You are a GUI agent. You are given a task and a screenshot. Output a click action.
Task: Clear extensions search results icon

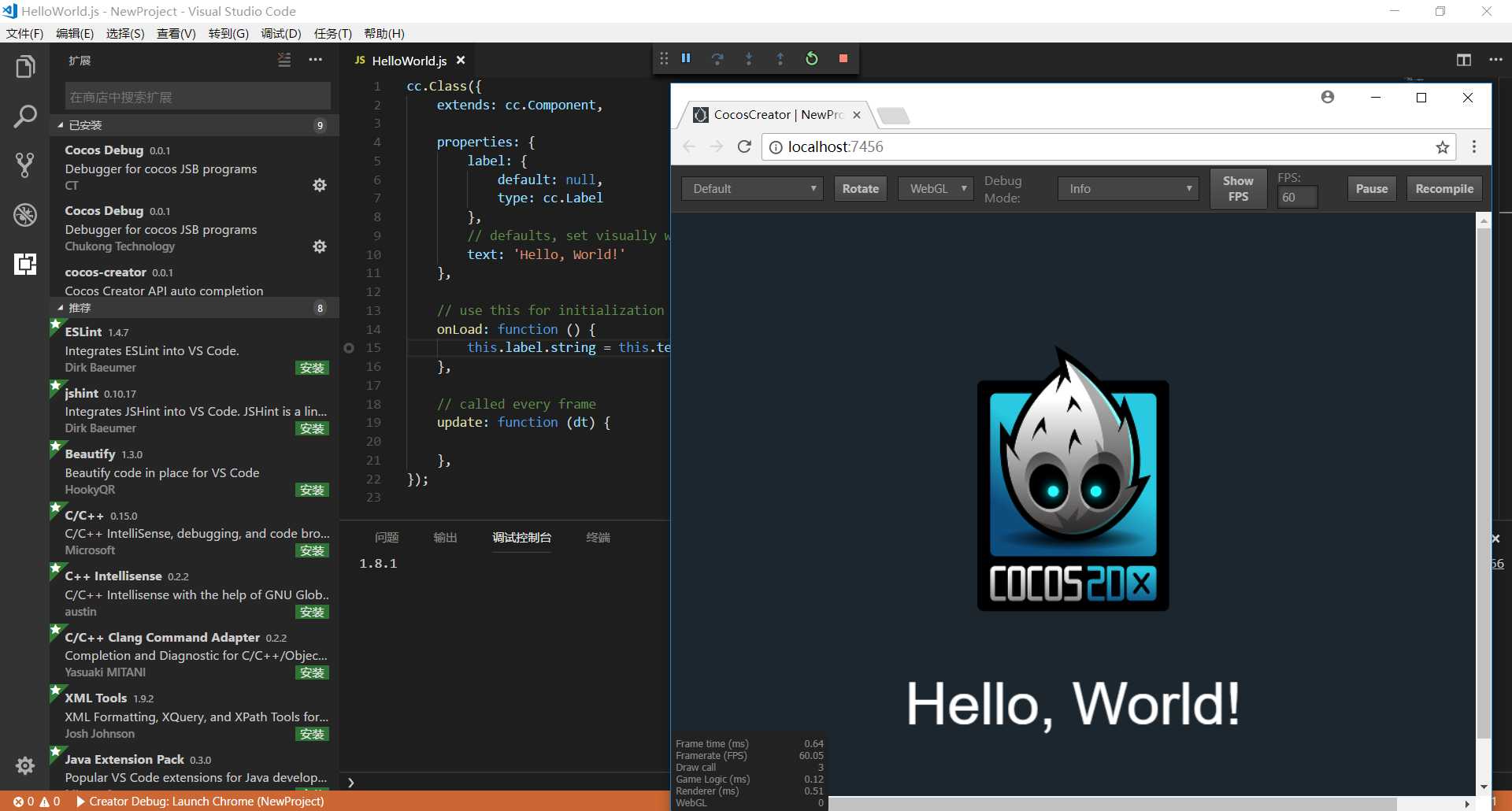point(284,60)
